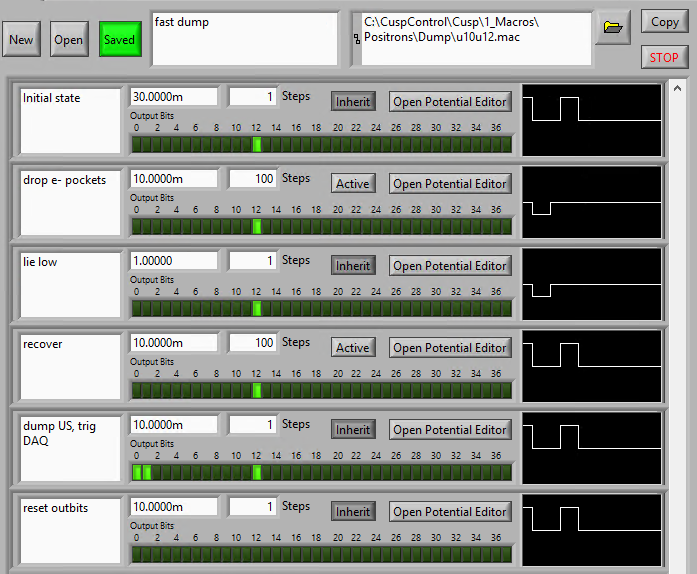Viewport: 697px width, 574px height.
Task: Click potential preview graph of reset outbits
Action: [592, 530]
